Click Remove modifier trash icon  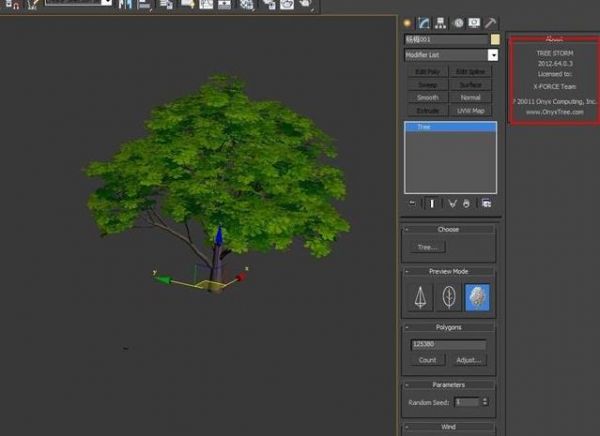tap(467, 203)
